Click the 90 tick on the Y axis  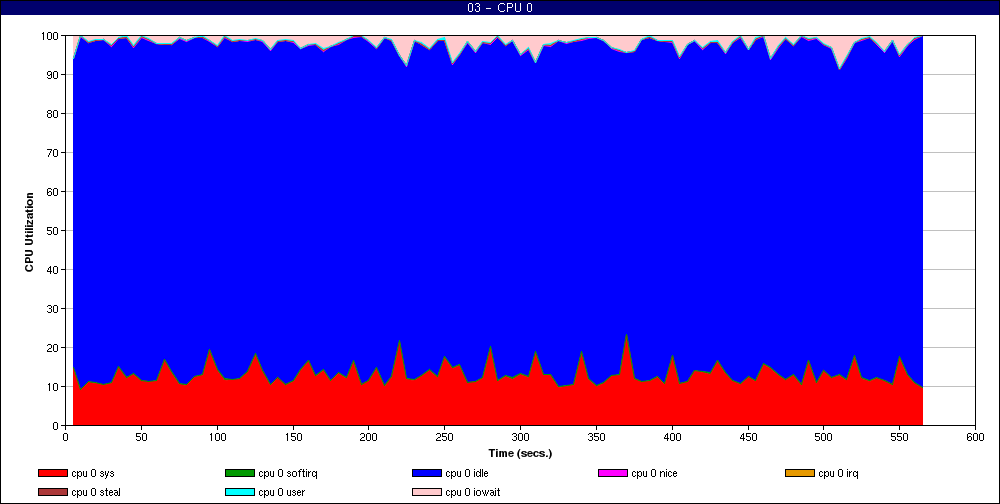click(x=54, y=75)
